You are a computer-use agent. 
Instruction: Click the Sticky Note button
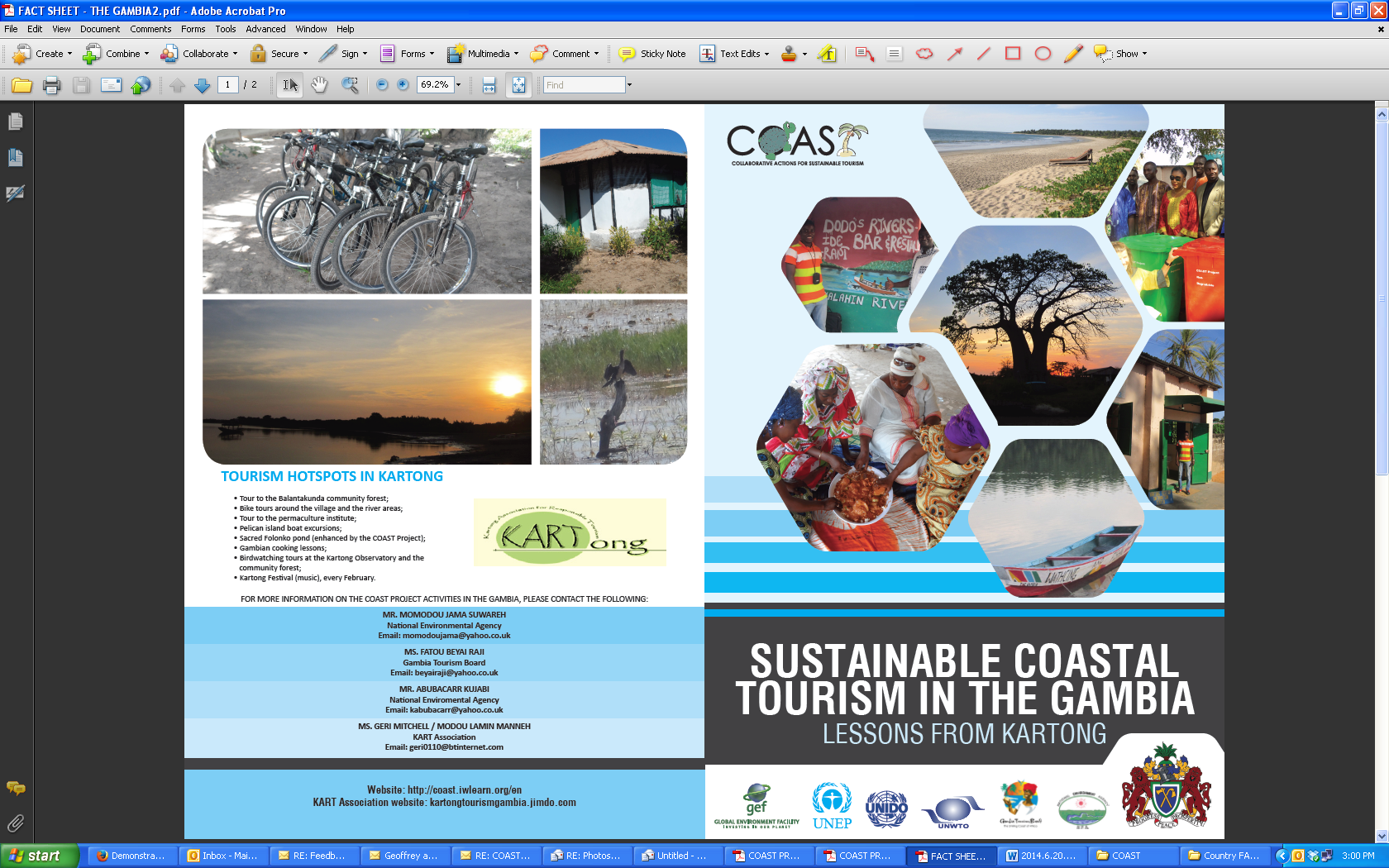click(652, 54)
